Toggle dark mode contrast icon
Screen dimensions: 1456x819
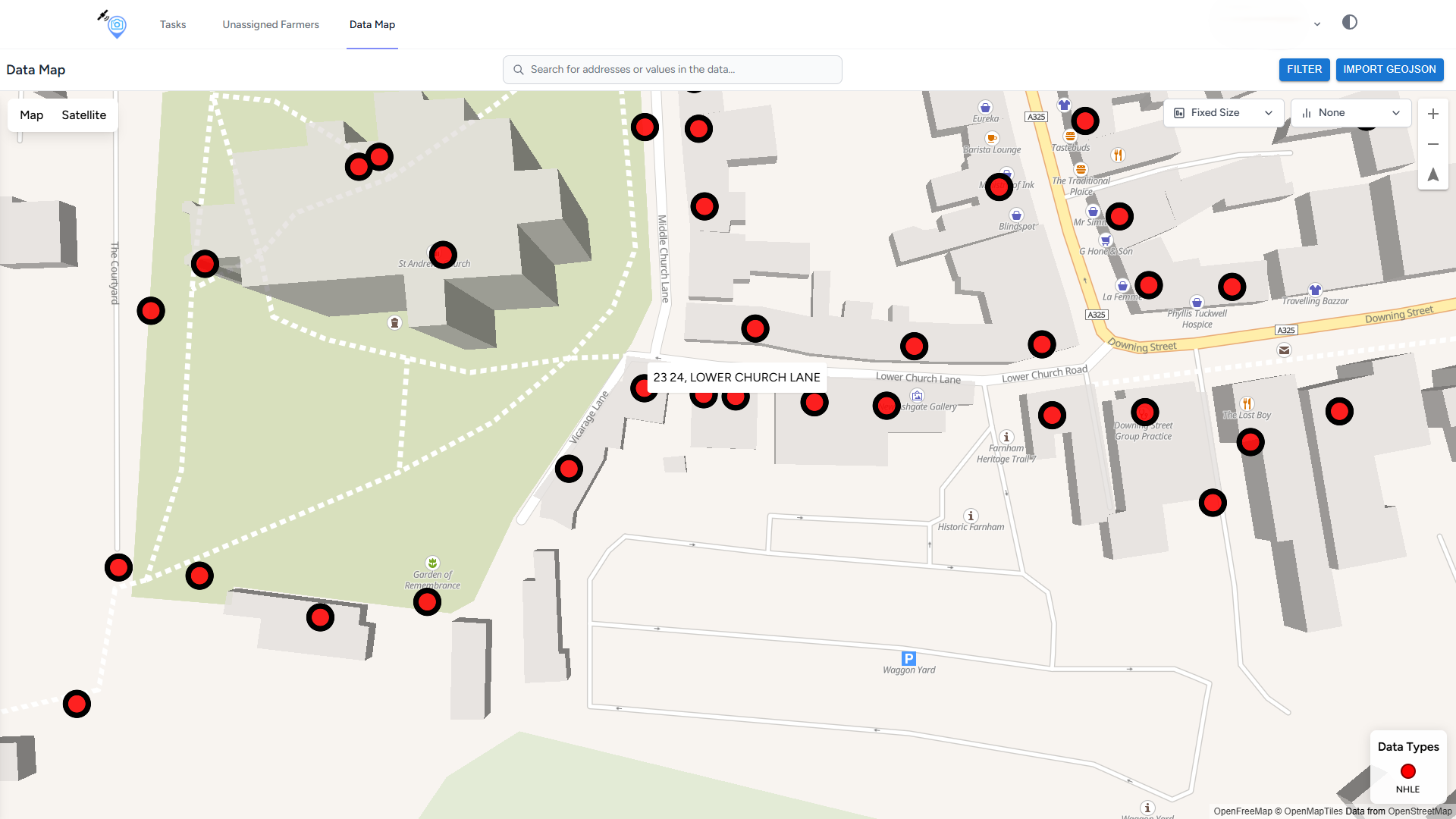[x=1349, y=23]
